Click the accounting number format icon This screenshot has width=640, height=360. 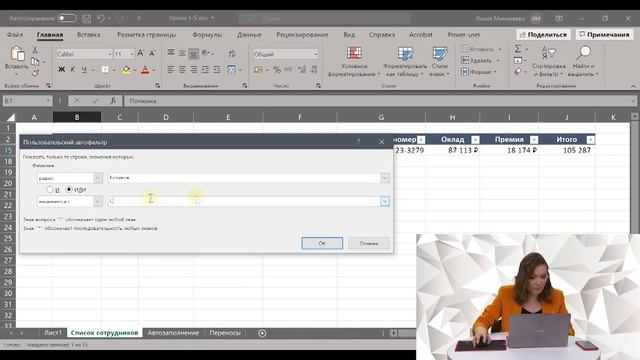coord(259,70)
